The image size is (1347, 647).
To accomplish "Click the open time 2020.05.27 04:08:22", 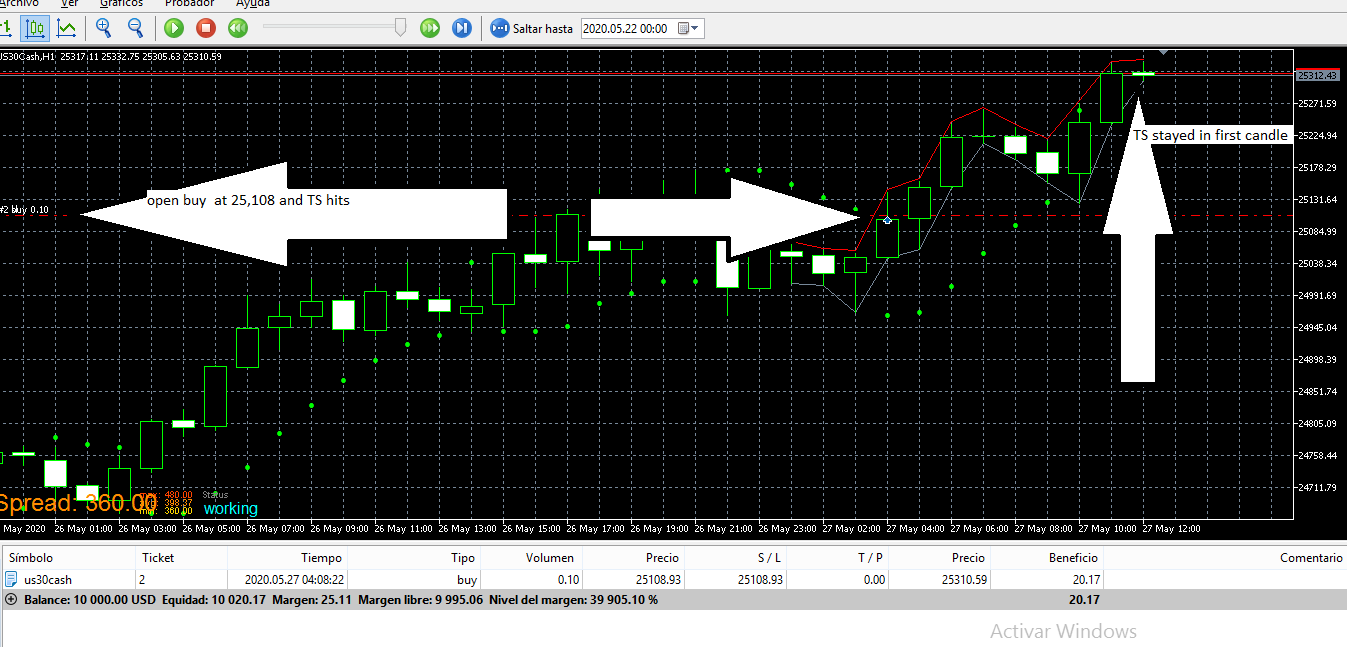I will tap(294, 580).
